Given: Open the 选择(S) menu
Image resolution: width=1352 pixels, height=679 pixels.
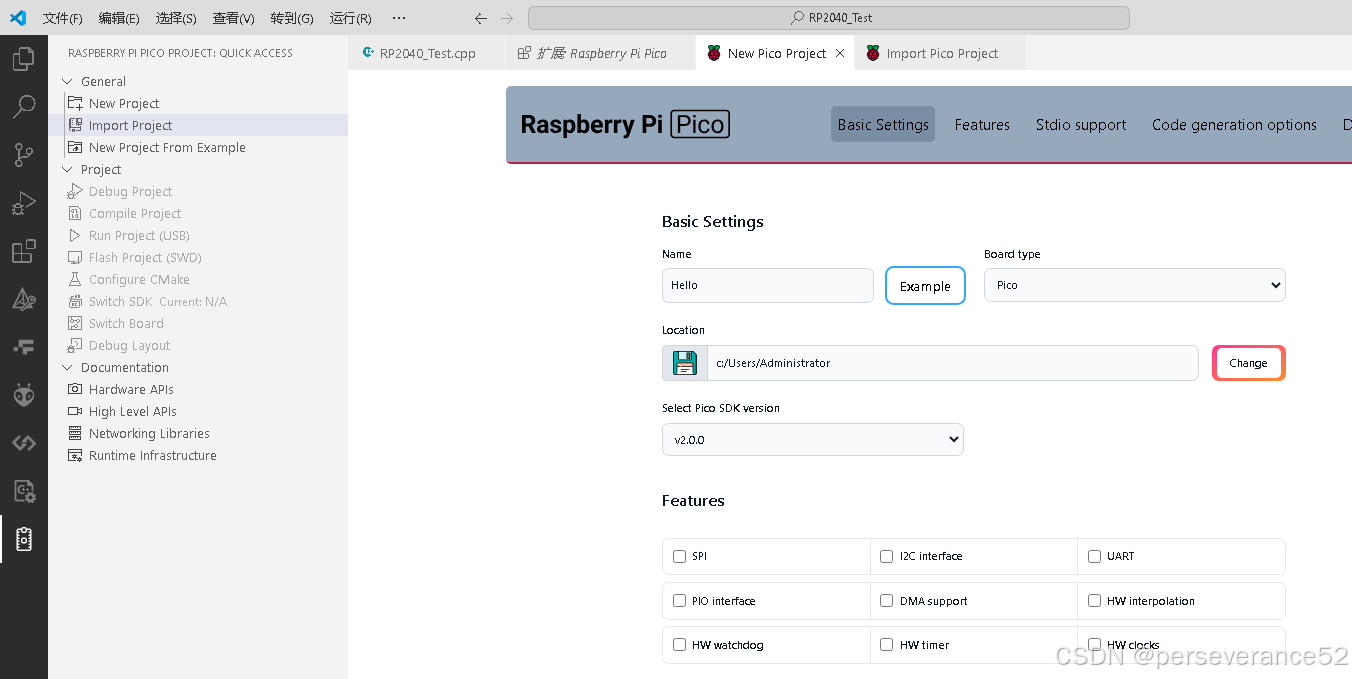Looking at the screenshot, I should click(176, 18).
